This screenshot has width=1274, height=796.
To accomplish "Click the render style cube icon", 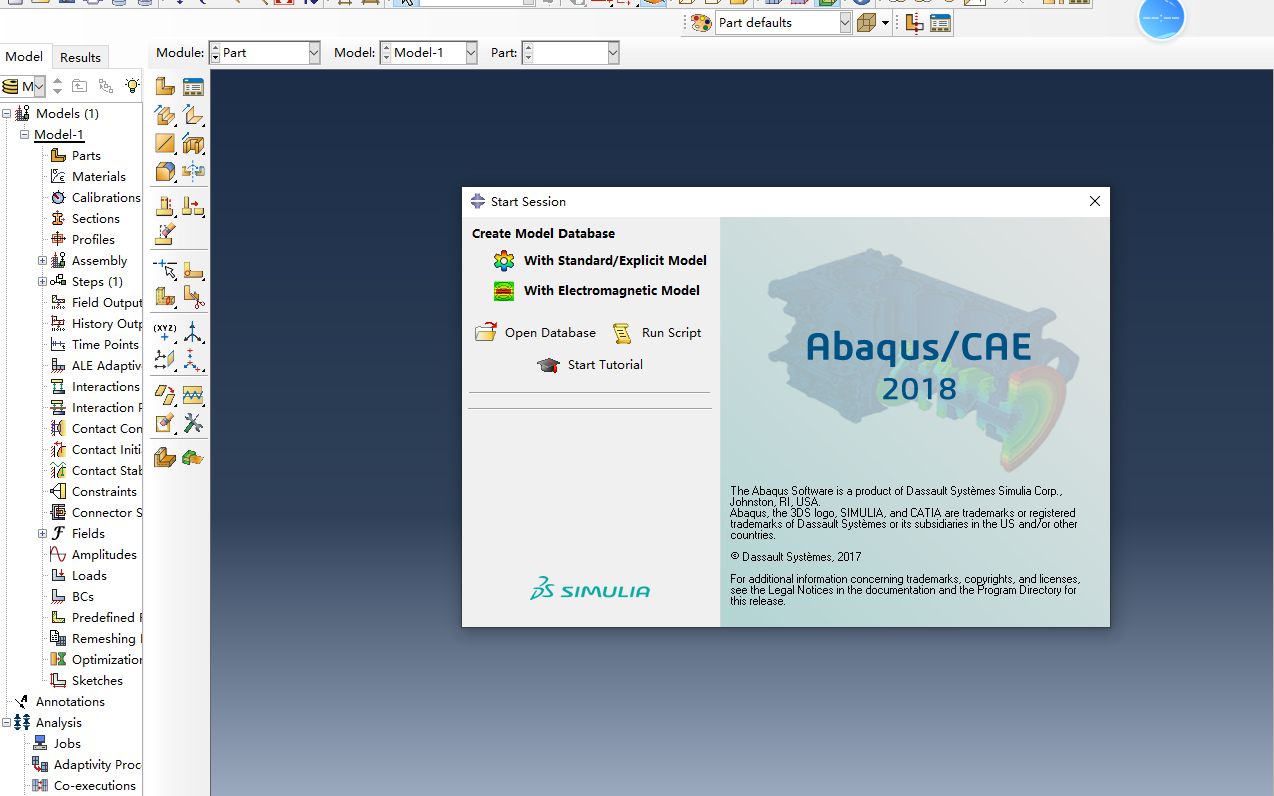I will tap(866, 23).
